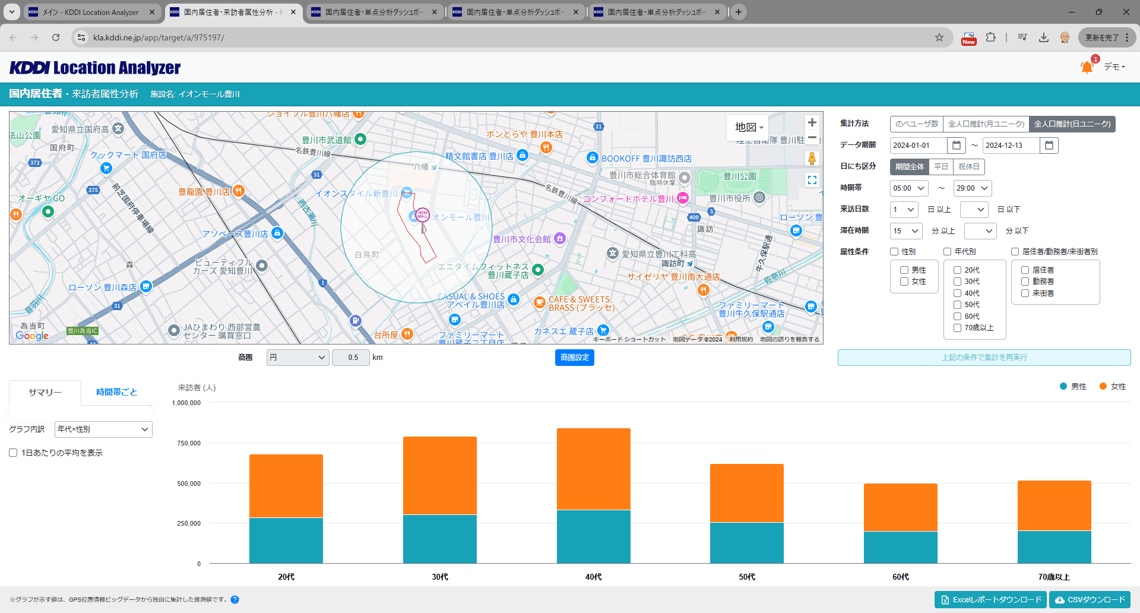Click the notification bell icon
The image size is (1140, 613).
point(1086,67)
